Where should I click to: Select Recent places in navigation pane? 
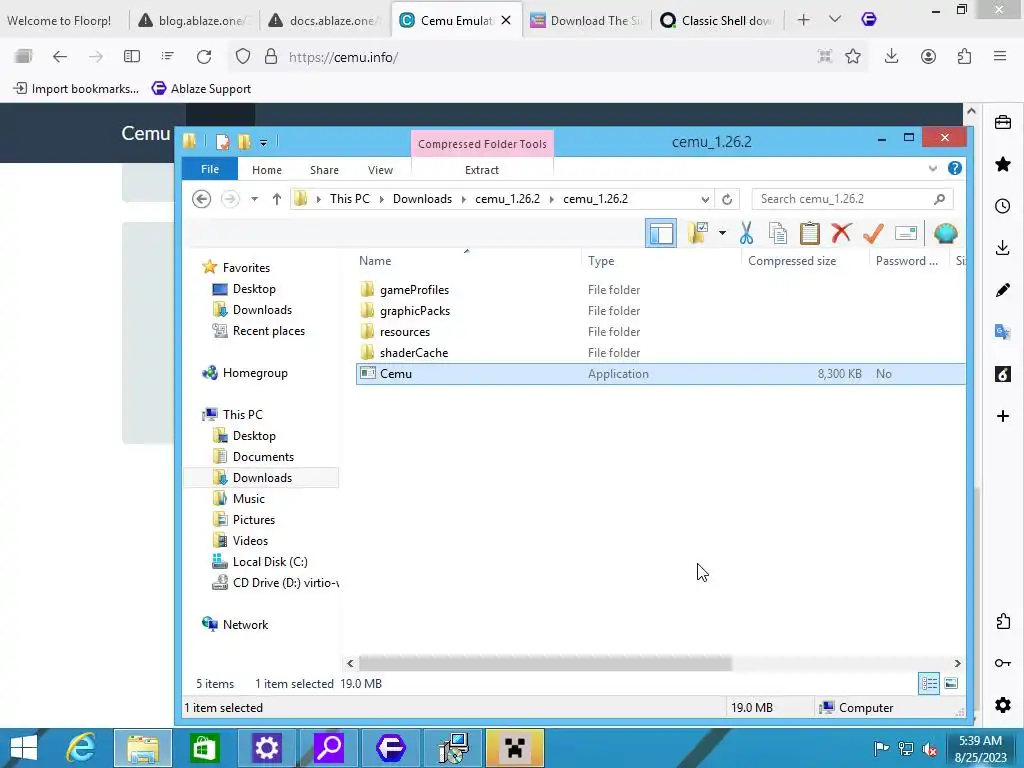pos(268,330)
